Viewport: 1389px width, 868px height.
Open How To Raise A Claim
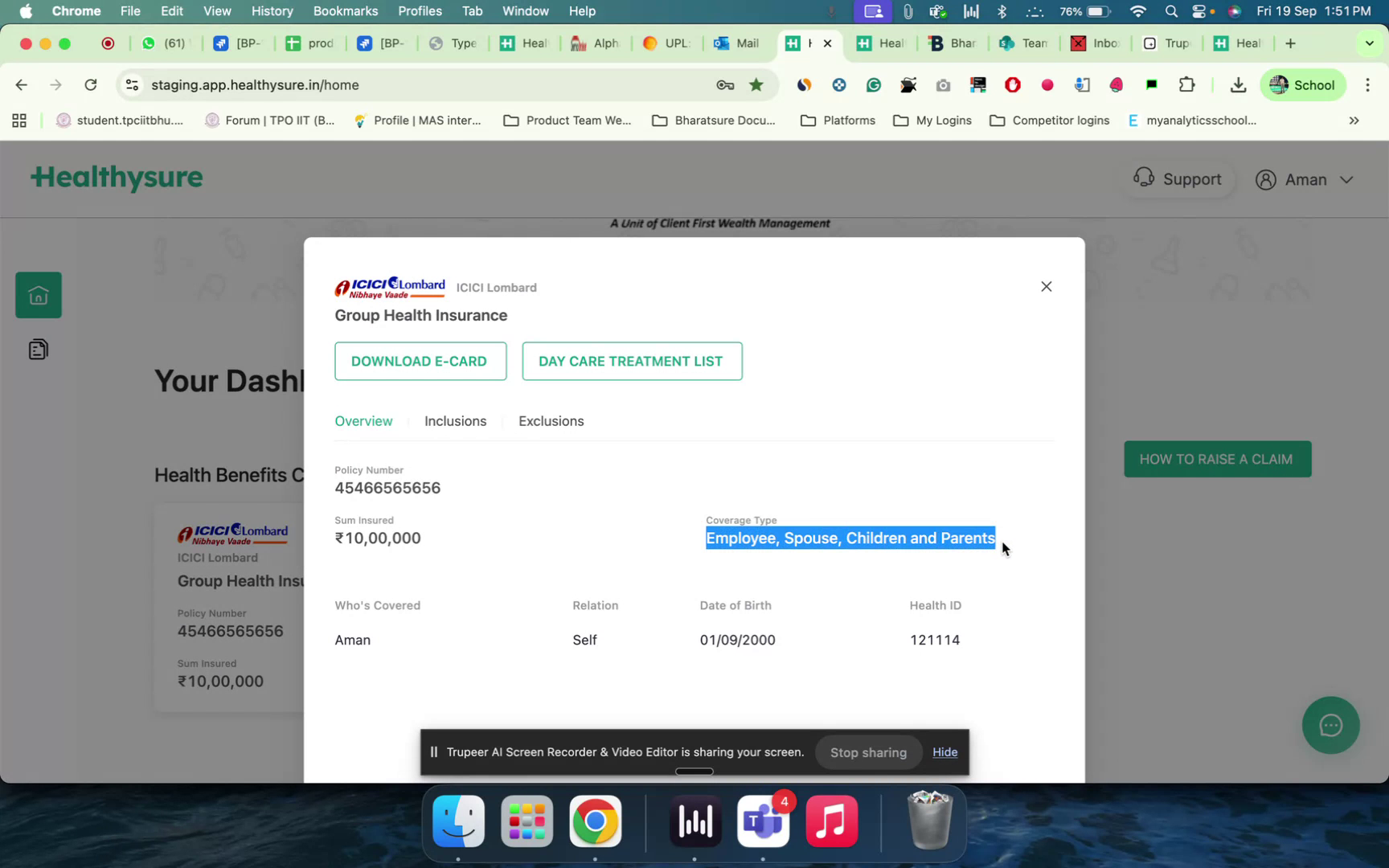(x=1216, y=459)
